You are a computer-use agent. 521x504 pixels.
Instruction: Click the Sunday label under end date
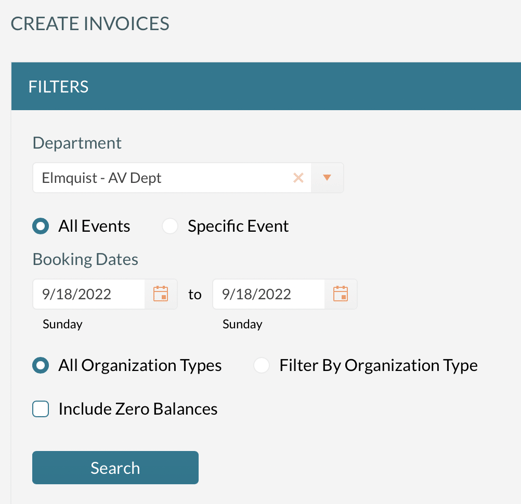(x=242, y=324)
